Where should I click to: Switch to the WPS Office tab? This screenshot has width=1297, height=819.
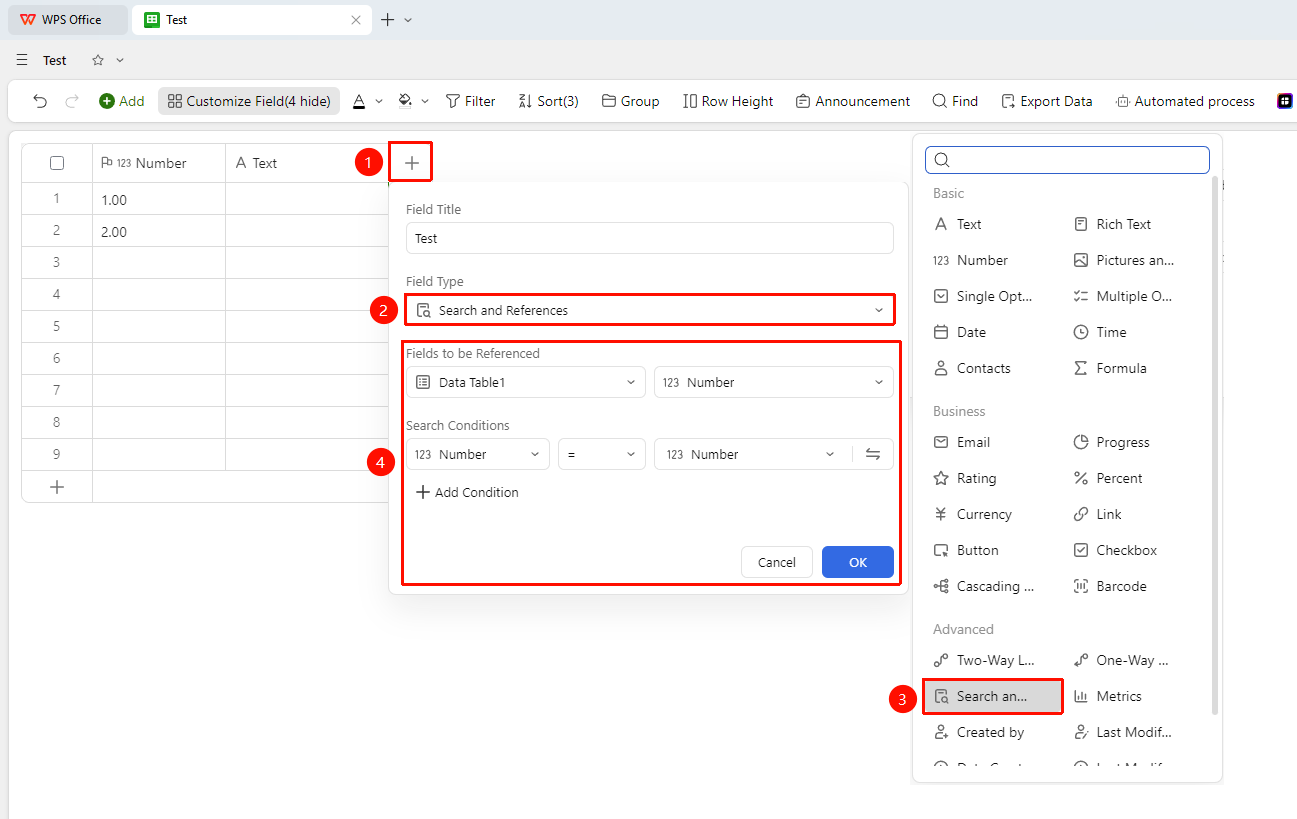68,20
